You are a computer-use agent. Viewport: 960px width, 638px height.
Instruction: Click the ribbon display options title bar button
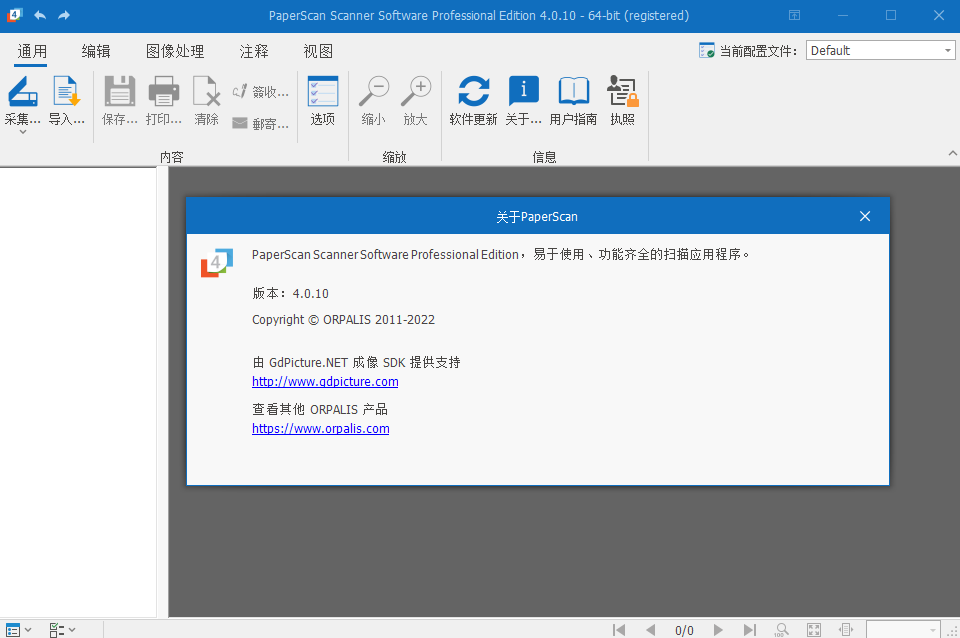pyautogui.click(x=794, y=15)
